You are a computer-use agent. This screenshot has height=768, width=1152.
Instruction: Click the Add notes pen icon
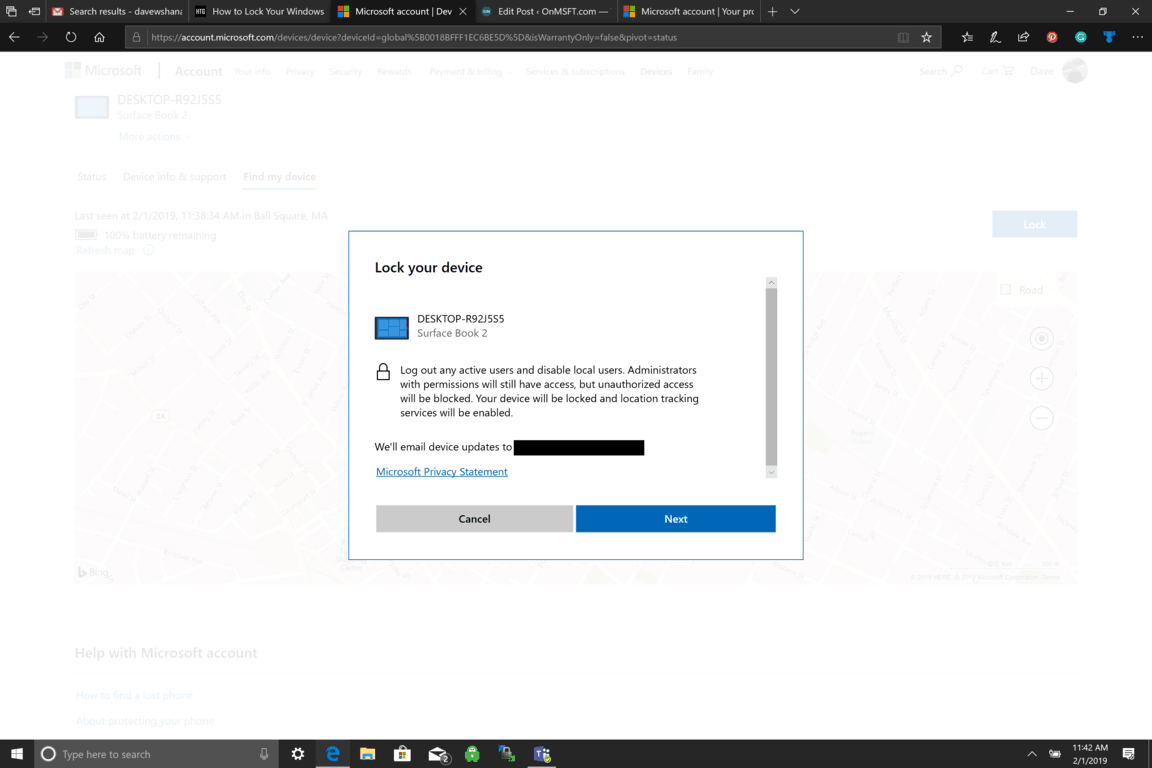tap(995, 37)
